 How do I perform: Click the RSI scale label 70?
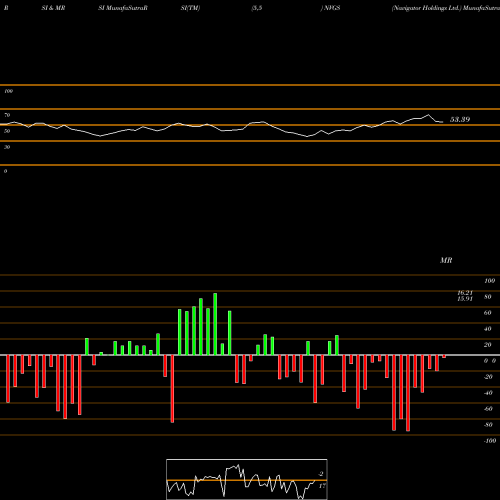coord(7,115)
